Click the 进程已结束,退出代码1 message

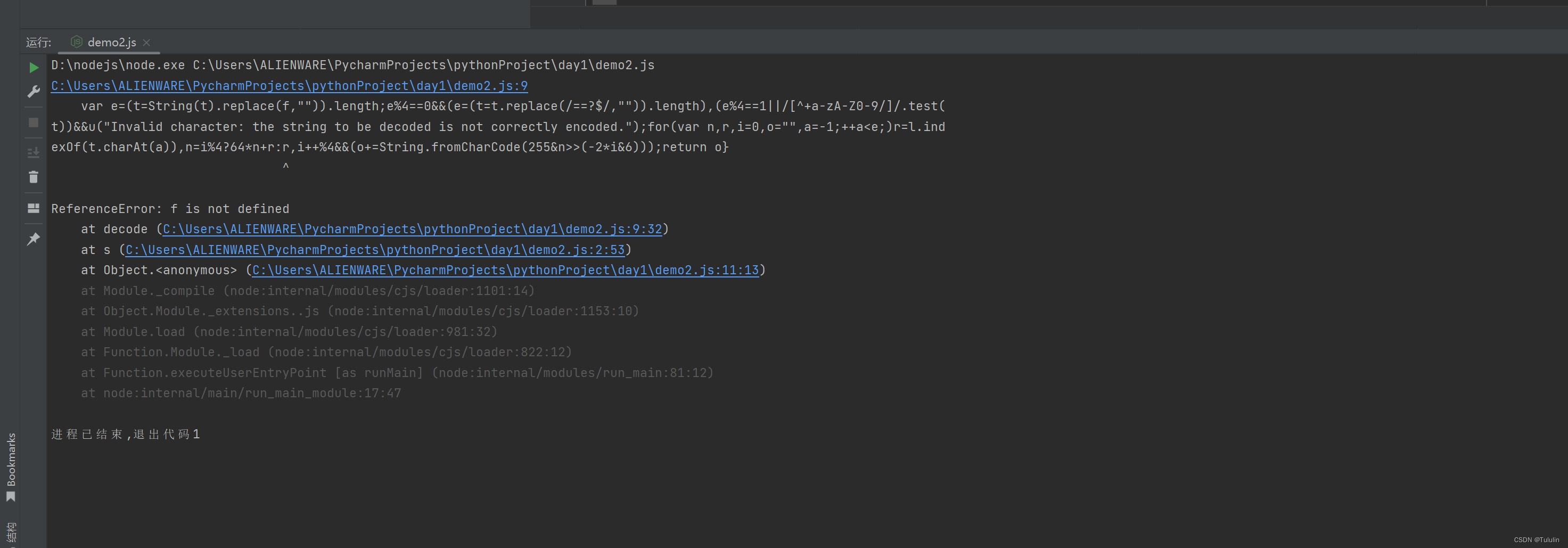[x=126, y=434]
